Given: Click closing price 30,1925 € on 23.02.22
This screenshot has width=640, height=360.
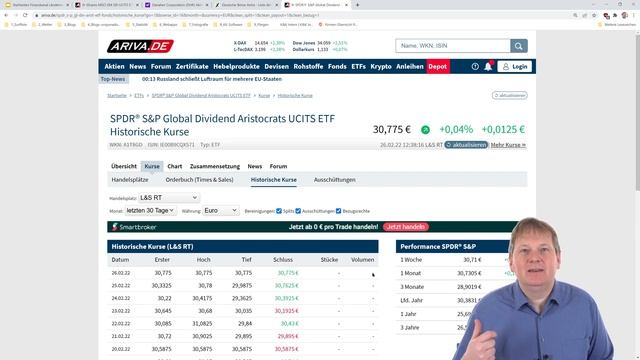Looking at the screenshot, I should click(286, 311).
